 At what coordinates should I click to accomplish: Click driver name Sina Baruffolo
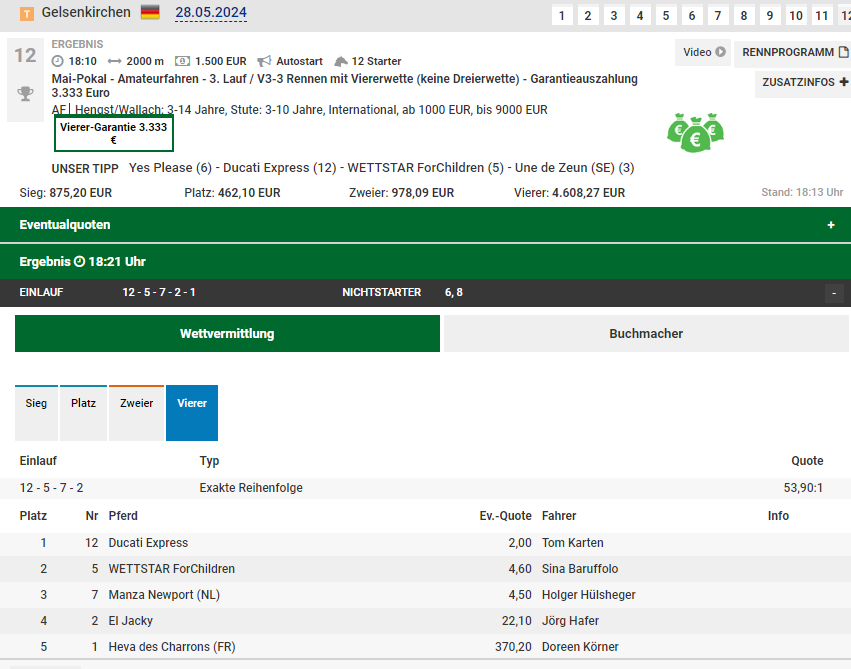(580, 569)
